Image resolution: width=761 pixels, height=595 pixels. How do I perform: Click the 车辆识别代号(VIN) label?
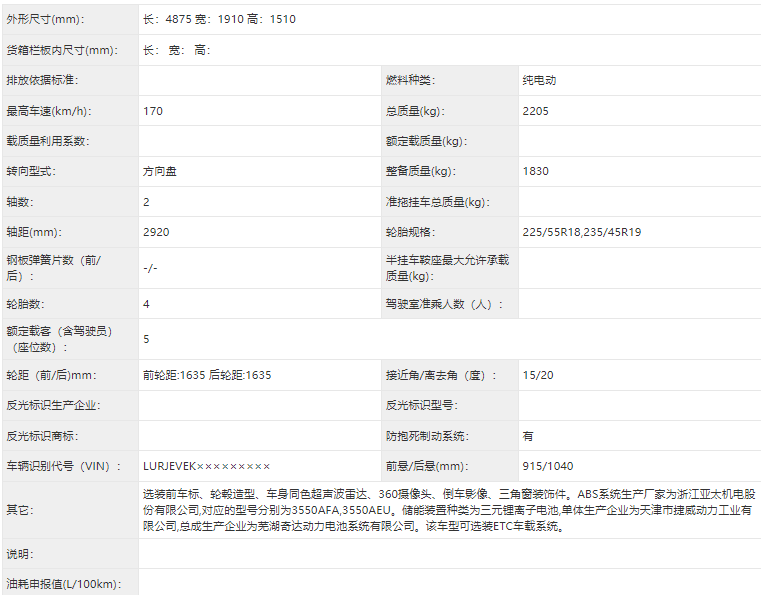point(64,466)
